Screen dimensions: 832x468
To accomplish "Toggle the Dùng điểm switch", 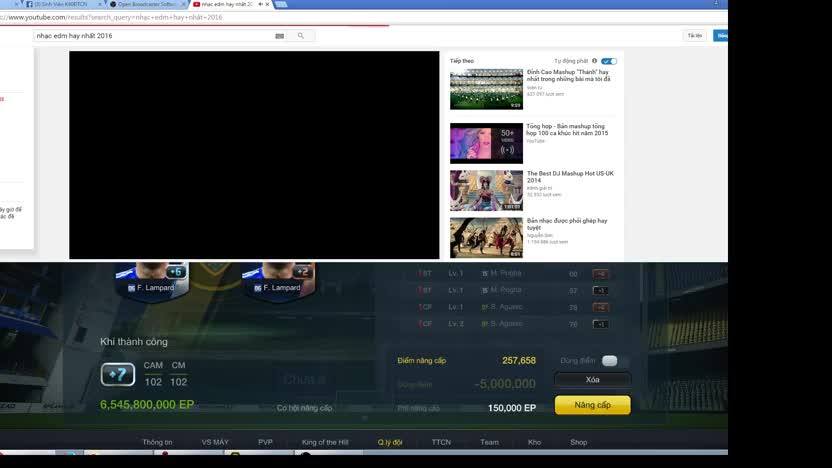I will point(610,361).
